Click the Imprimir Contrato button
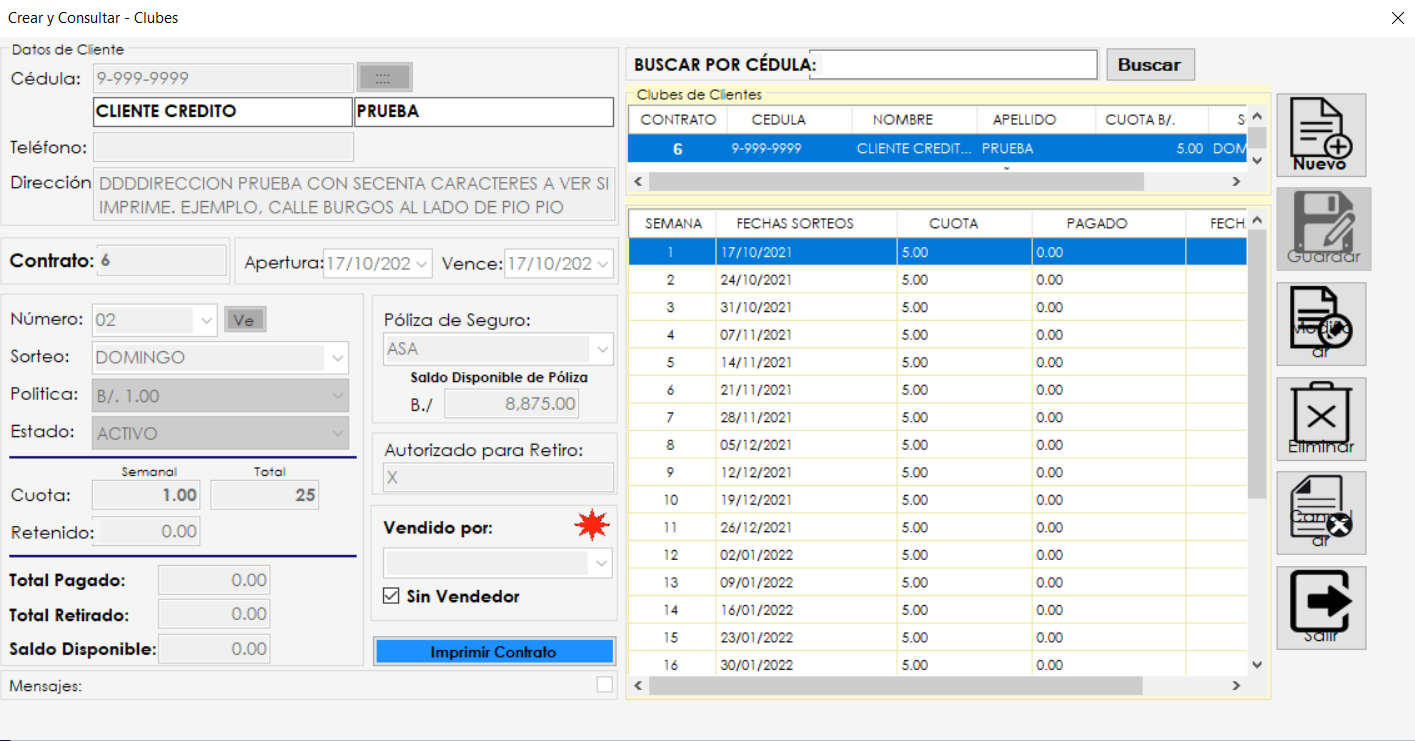1415x741 pixels. (x=494, y=652)
